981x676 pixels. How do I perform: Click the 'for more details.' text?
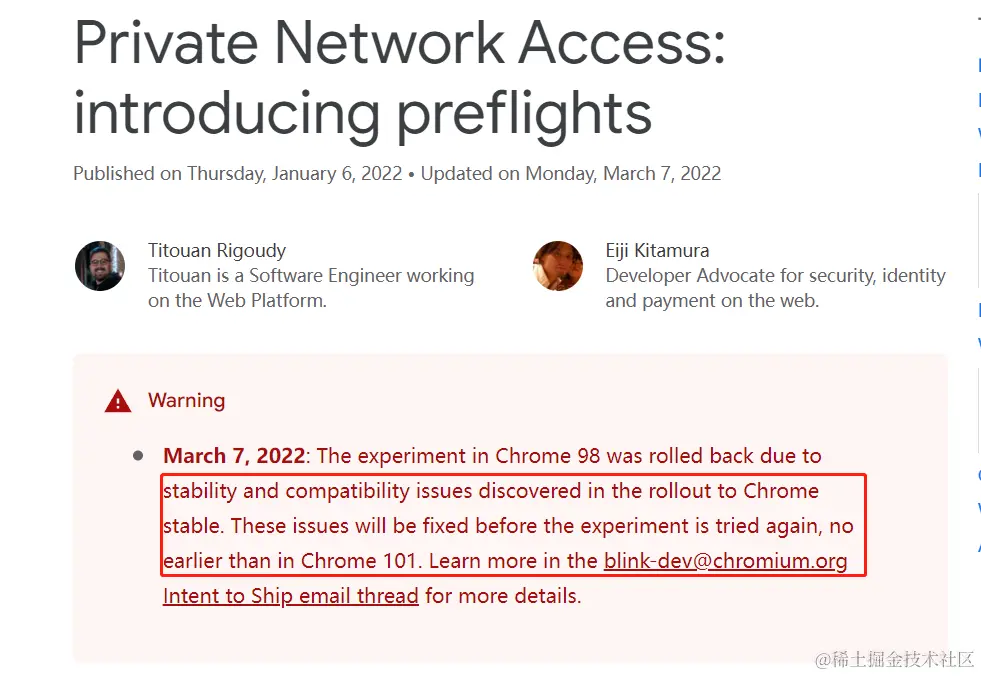[503, 596]
